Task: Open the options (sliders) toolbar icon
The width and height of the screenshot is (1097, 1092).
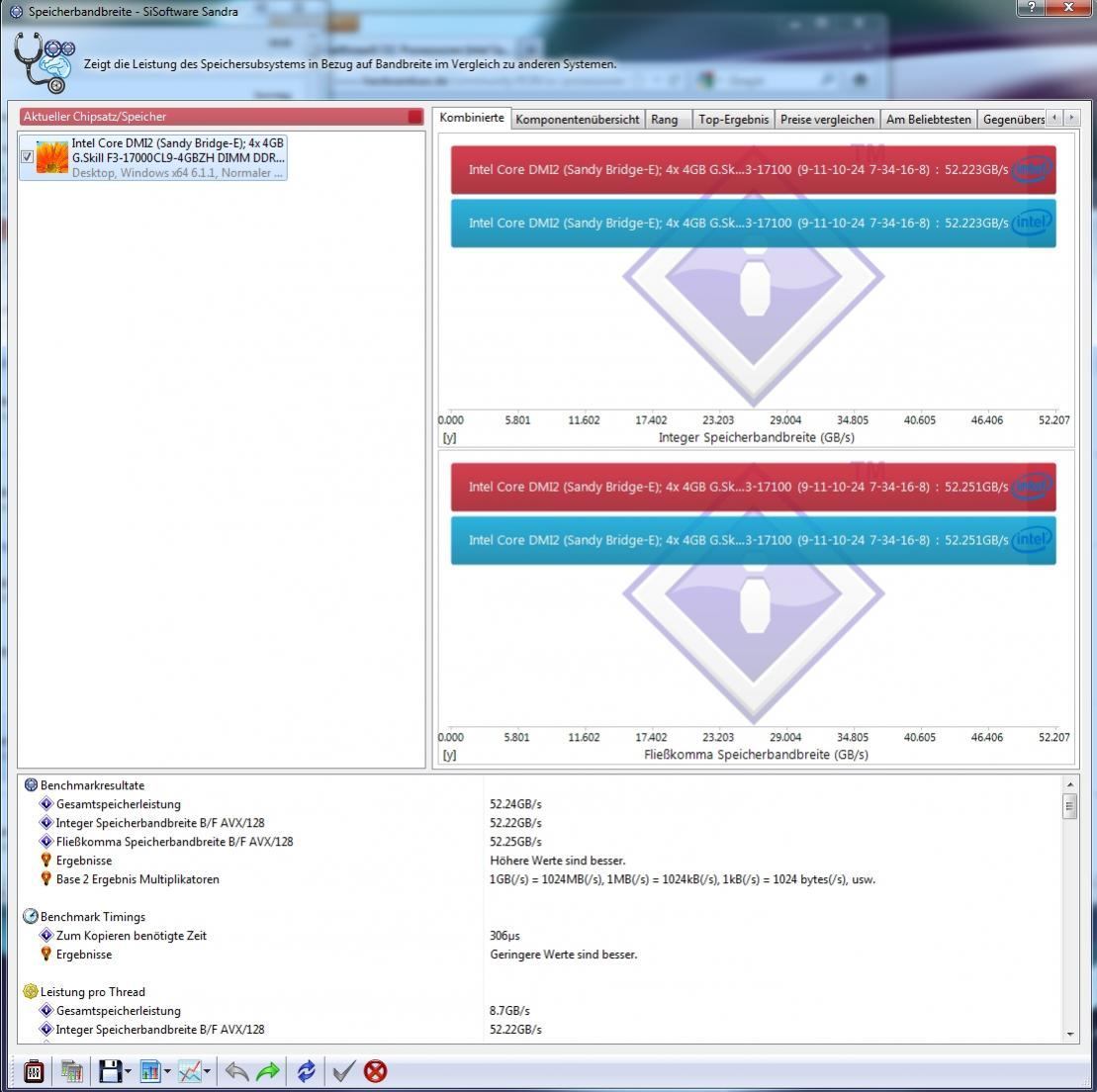Action: click(33, 1071)
